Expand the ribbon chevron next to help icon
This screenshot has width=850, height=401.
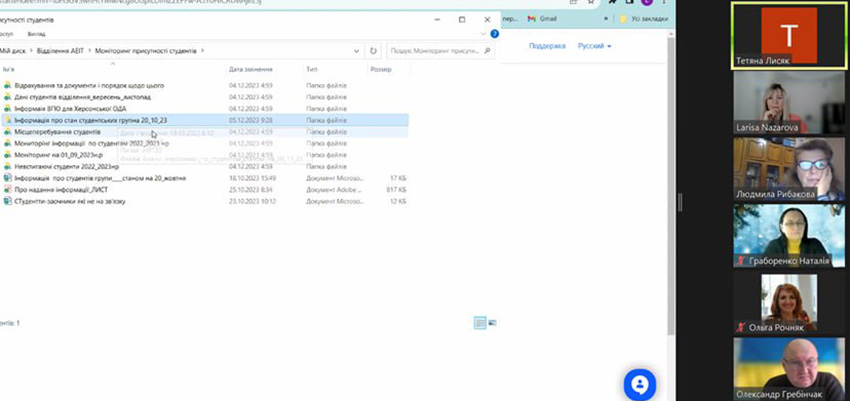click(x=484, y=33)
